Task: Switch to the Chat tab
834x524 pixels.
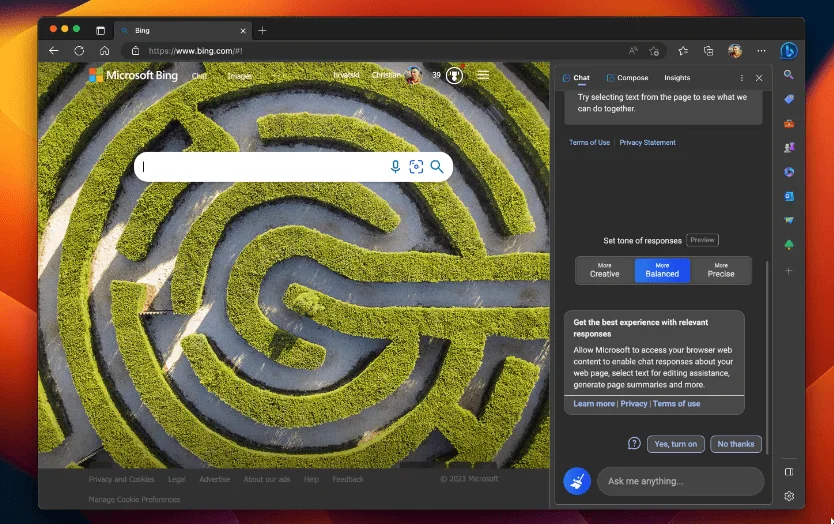Action: pyautogui.click(x=576, y=78)
